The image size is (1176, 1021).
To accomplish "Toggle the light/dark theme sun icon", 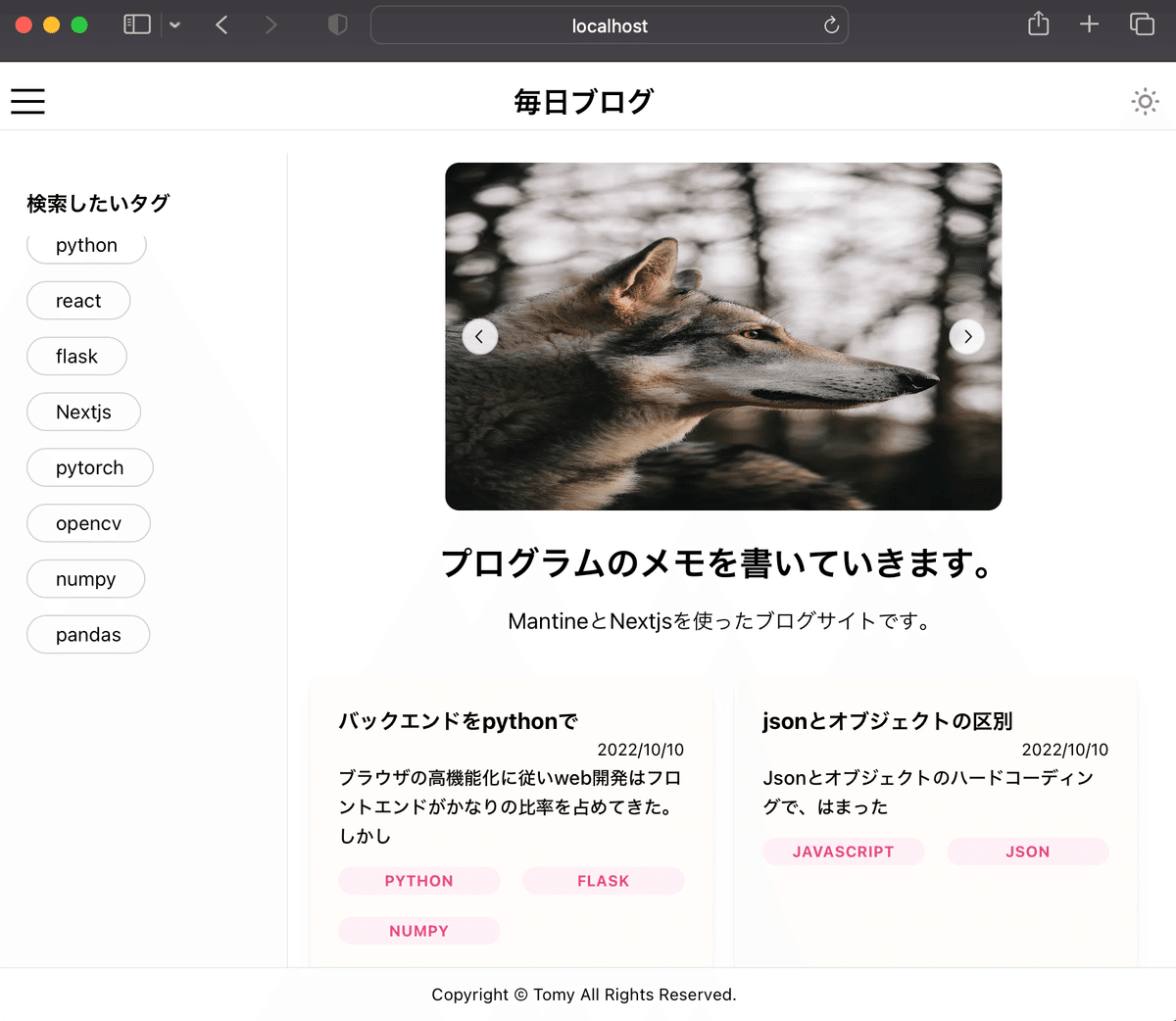I will pos(1145,101).
